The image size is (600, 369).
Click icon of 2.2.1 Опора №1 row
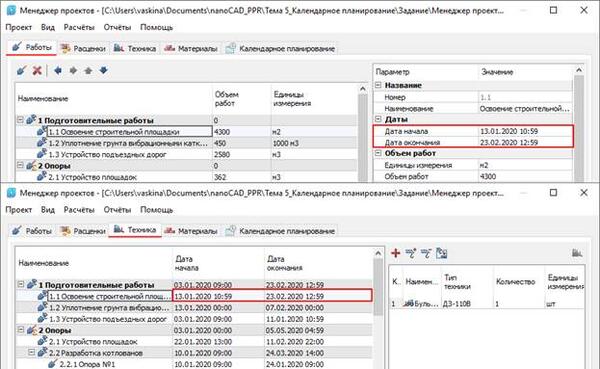coord(53,364)
